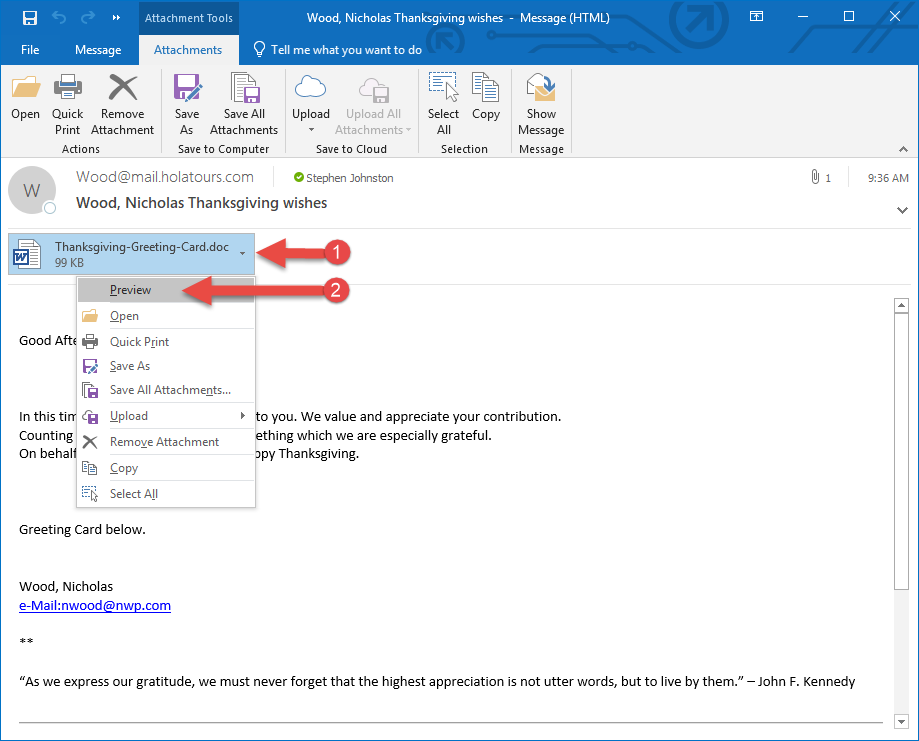Choose Select All from the context menu
This screenshot has height=741, width=919.
[166, 494]
